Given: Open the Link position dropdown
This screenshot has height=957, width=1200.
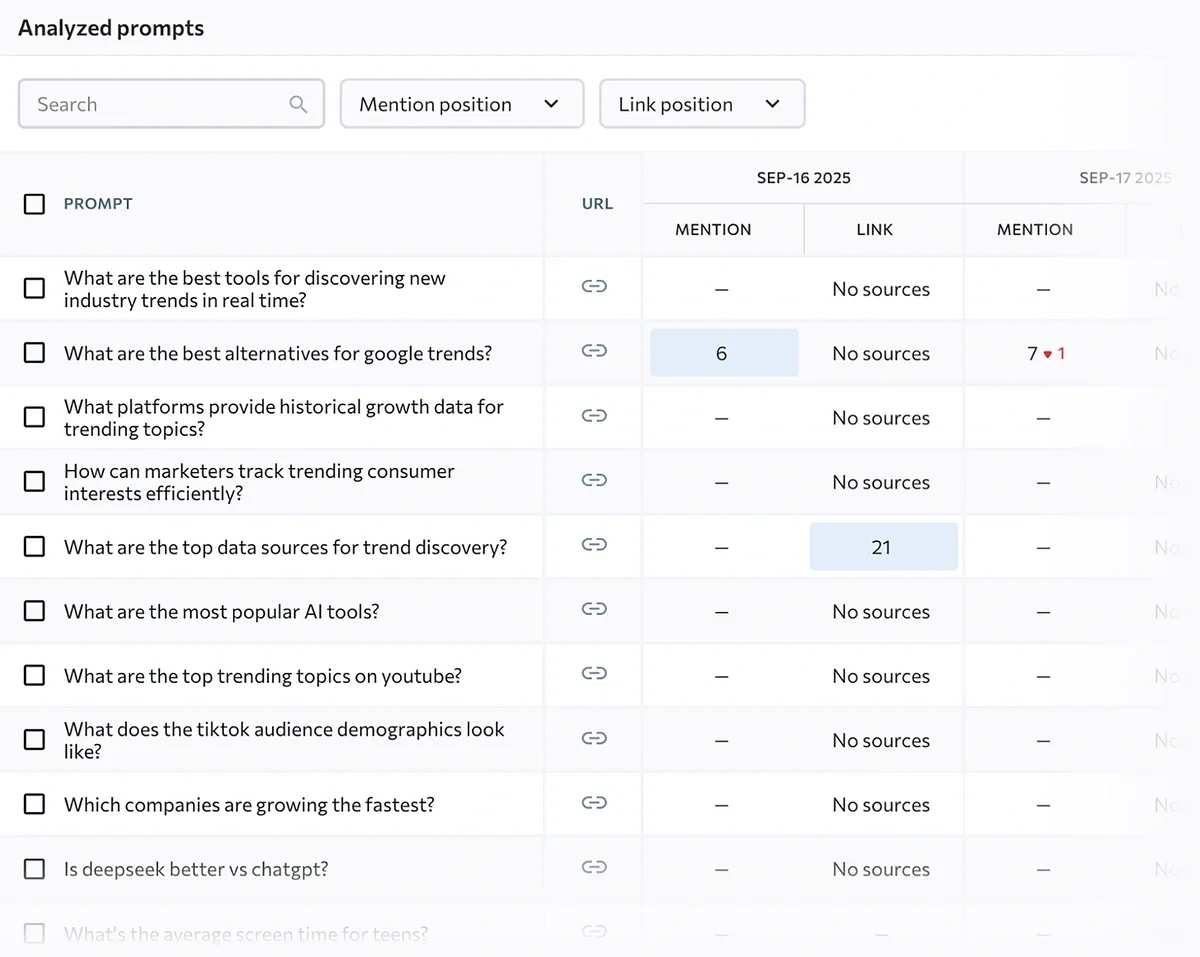Looking at the screenshot, I should pyautogui.click(x=701, y=104).
